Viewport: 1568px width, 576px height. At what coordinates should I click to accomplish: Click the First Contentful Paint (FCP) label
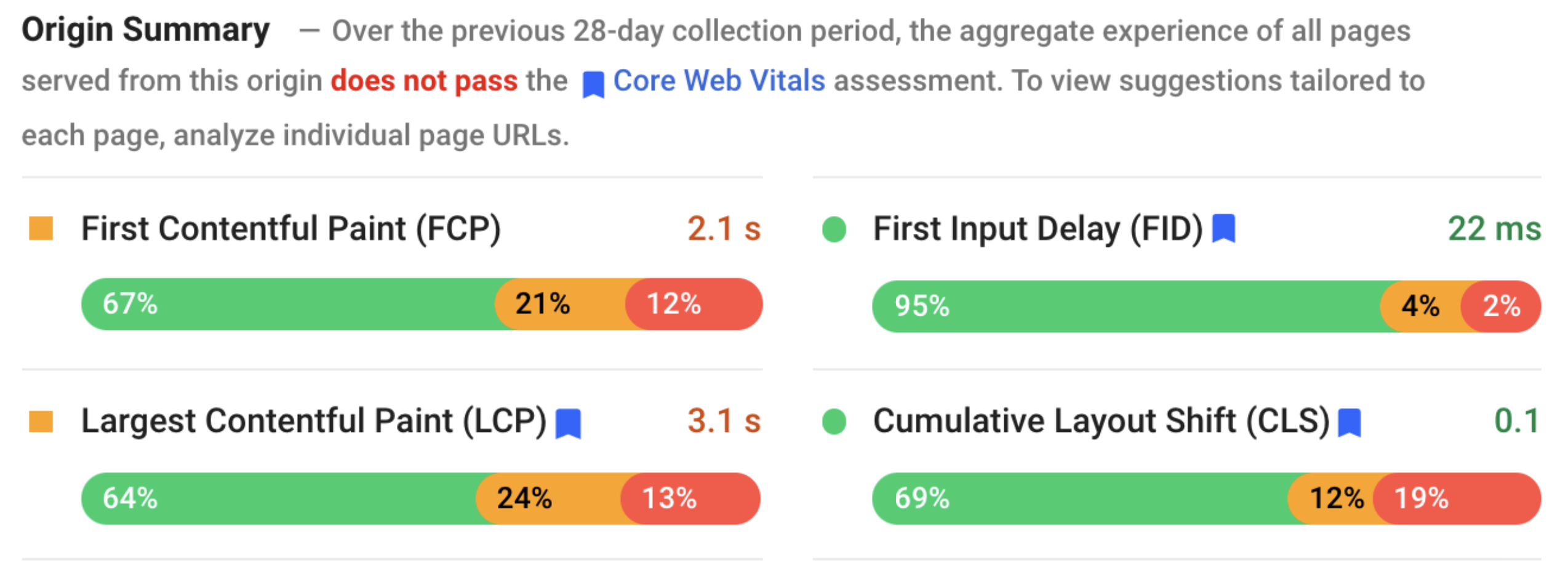291,228
